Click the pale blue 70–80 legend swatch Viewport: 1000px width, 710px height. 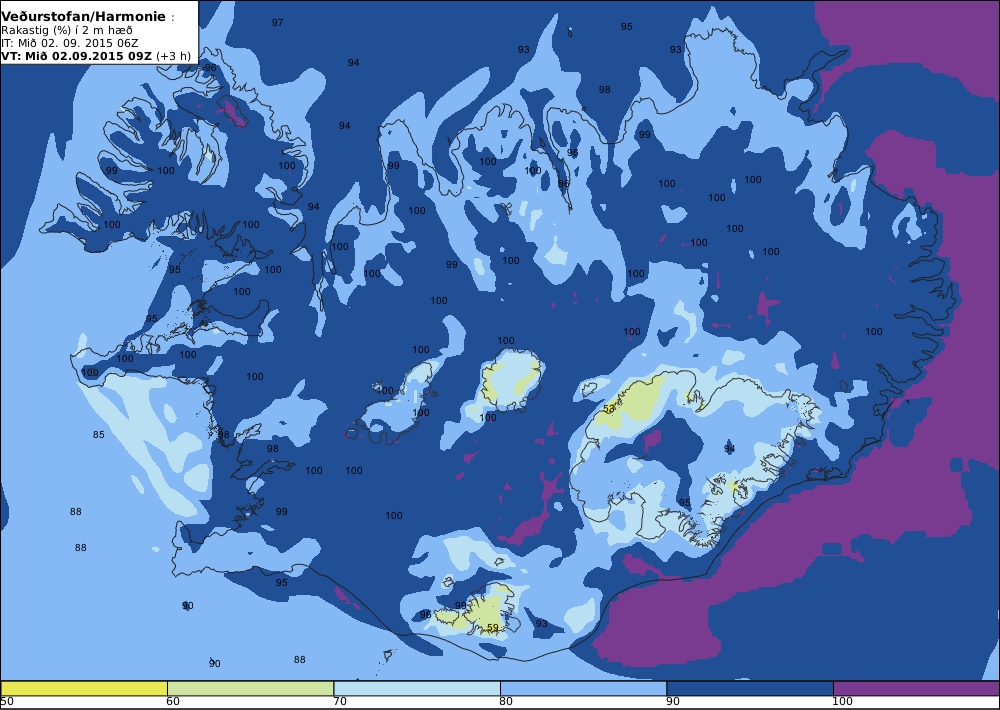coord(417,688)
